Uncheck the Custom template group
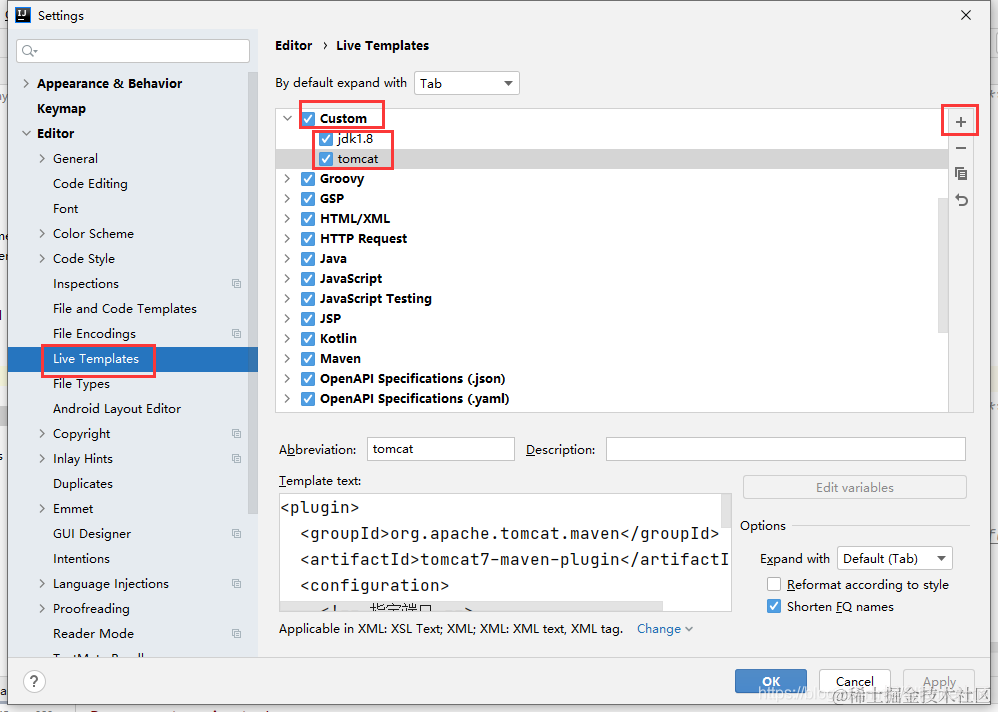This screenshot has width=998, height=712. click(x=309, y=118)
